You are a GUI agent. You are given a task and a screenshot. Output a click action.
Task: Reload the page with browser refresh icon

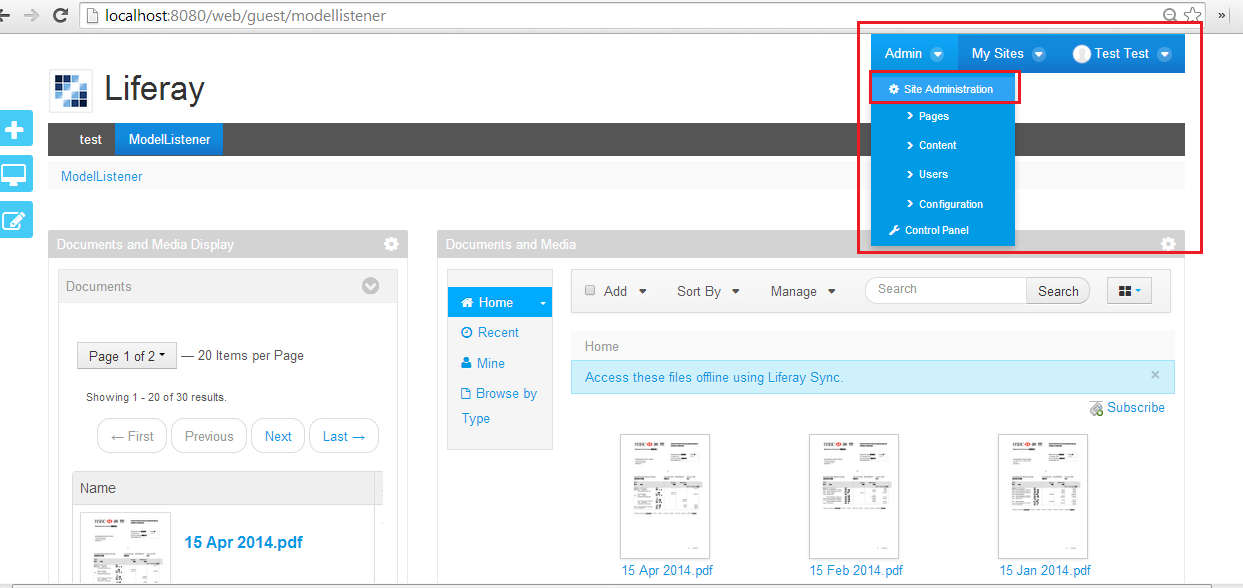60,15
